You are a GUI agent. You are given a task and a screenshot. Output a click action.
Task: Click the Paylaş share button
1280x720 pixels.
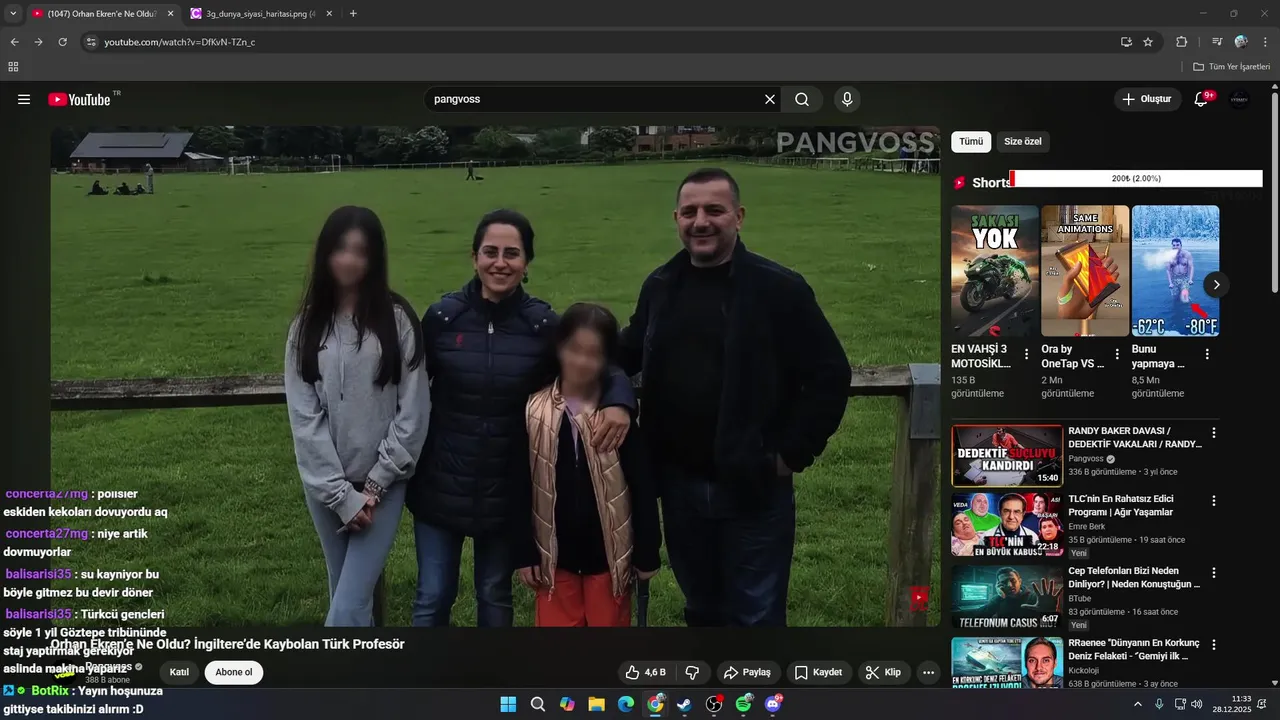(748, 672)
